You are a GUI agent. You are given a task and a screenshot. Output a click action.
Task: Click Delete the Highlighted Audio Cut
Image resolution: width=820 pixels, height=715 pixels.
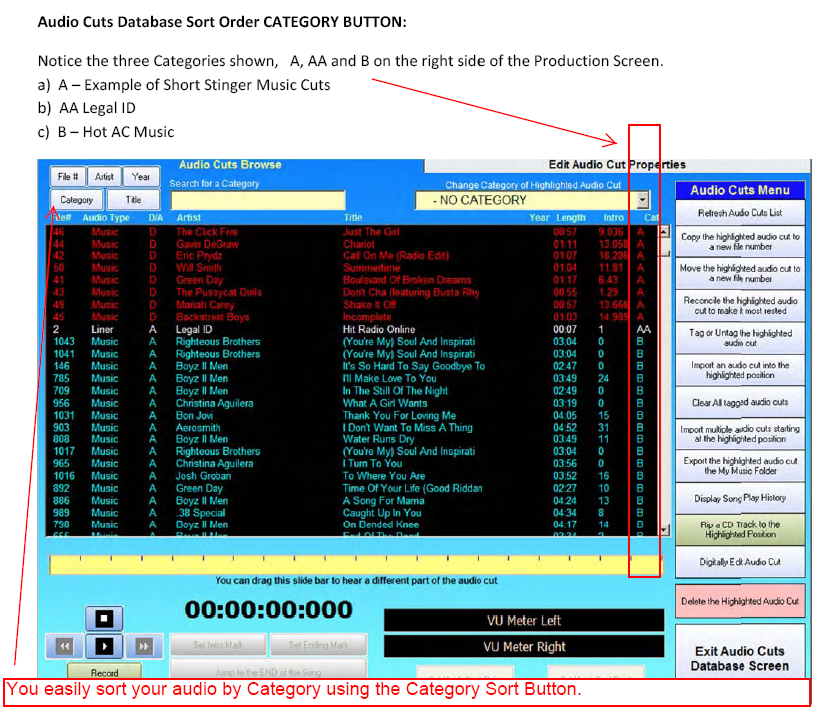[x=739, y=601]
